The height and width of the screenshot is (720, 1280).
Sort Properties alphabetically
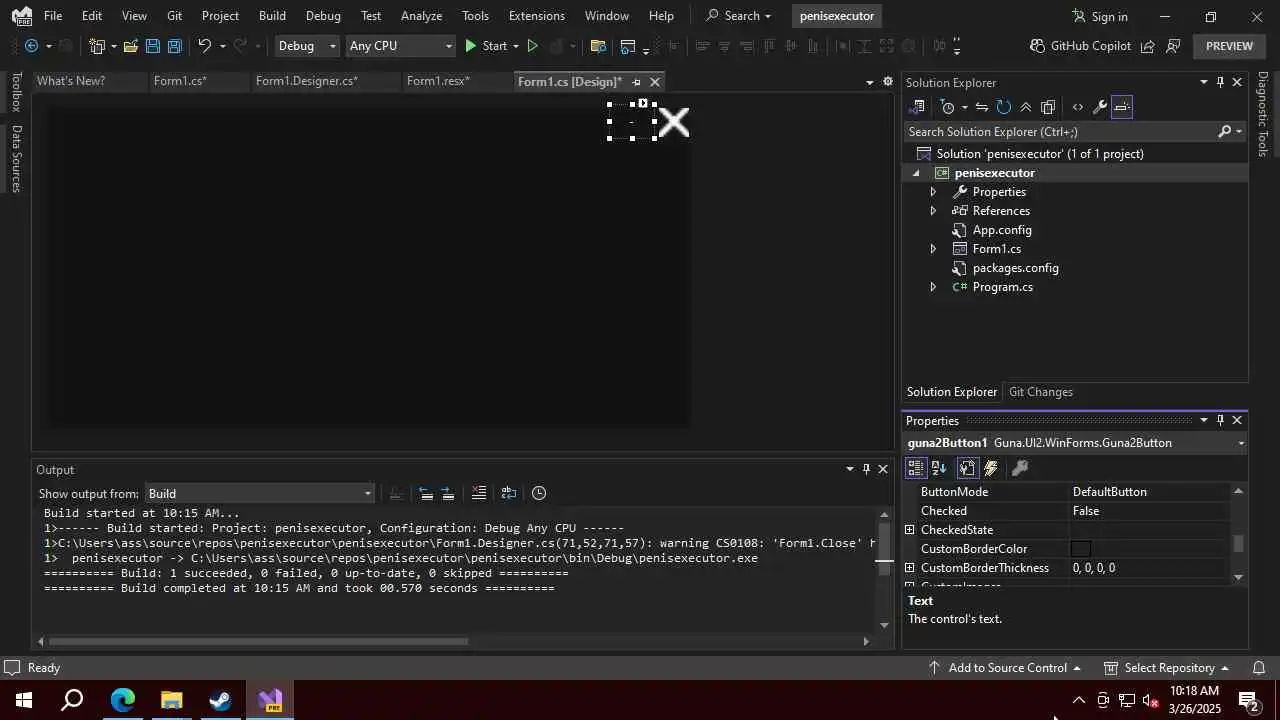tap(939, 468)
